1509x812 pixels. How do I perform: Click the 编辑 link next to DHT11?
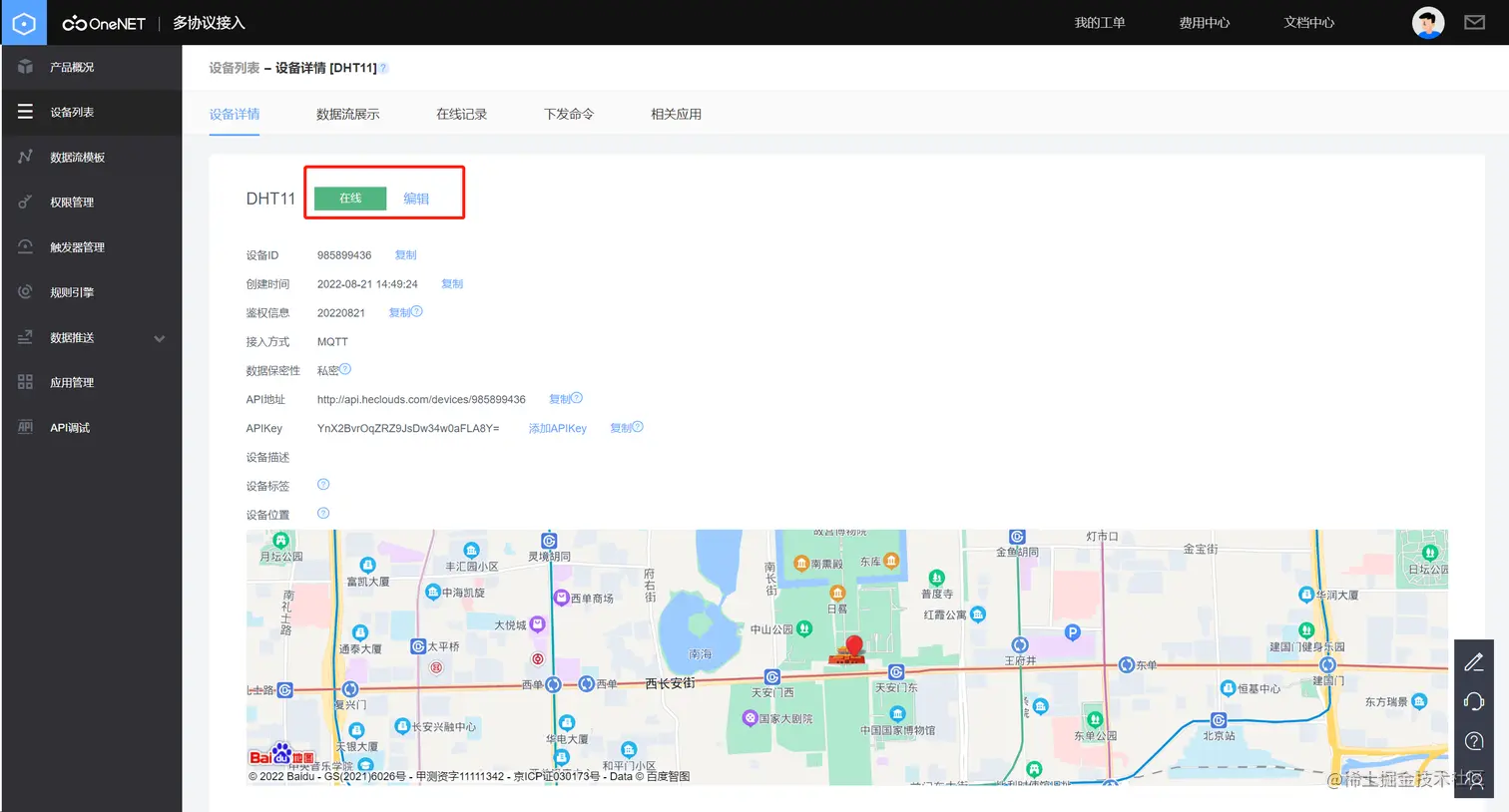(x=416, y=199)
